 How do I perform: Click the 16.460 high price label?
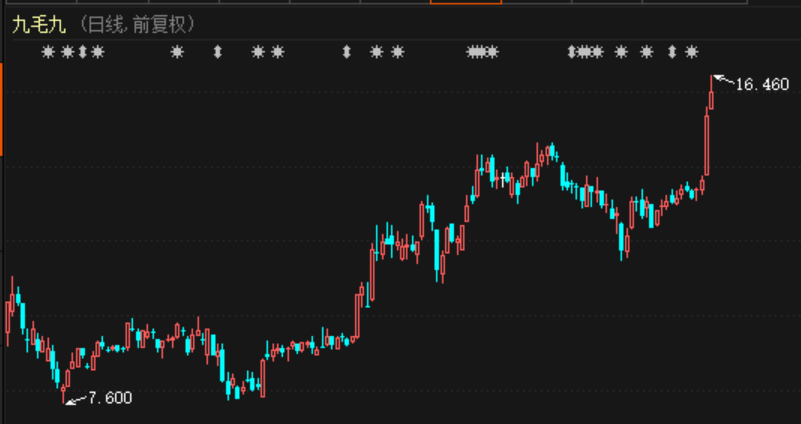pyautogui.click(x=762, y=85)
